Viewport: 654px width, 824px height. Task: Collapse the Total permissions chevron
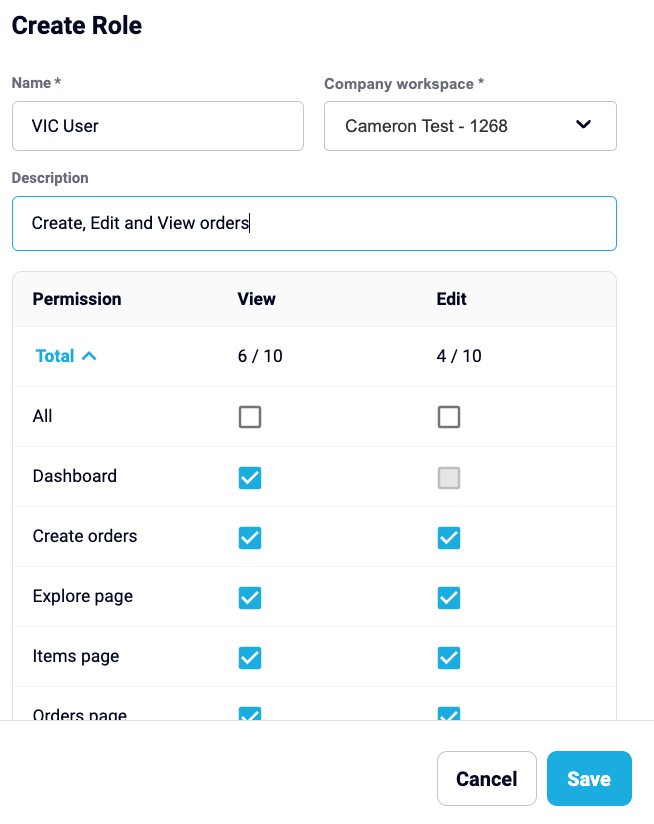89,356
